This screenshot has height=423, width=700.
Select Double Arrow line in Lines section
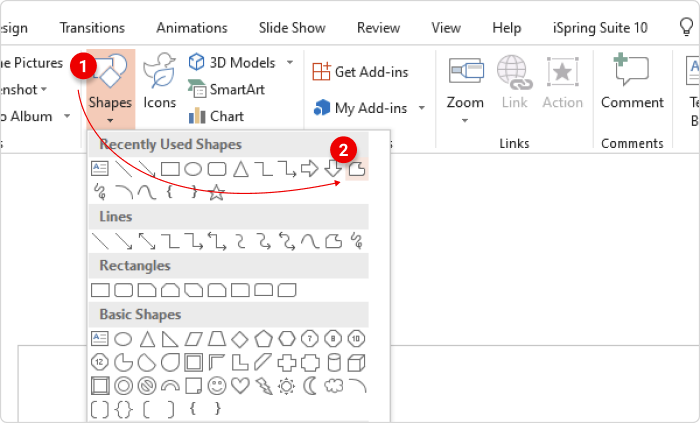pyautogui.click(x=147, y=241)
